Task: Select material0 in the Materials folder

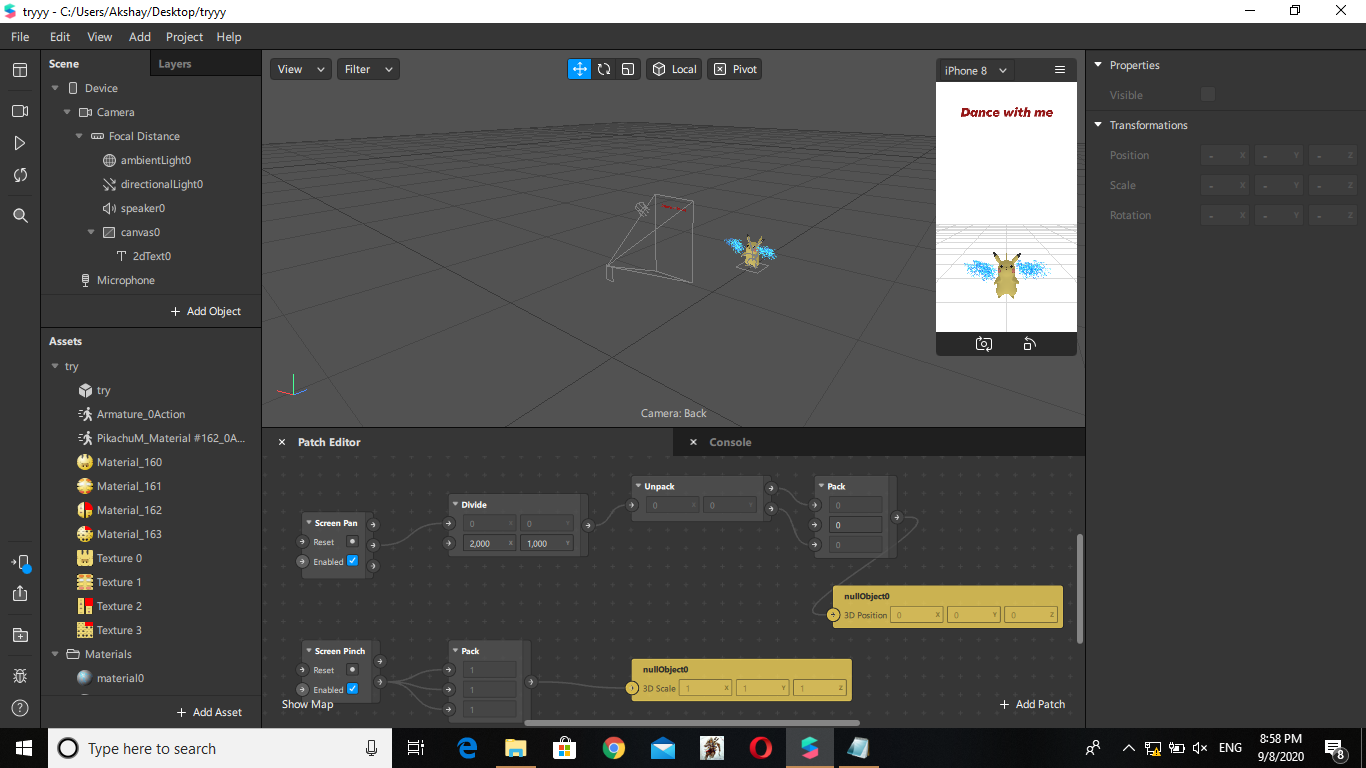Action: (x=120, y=678)
